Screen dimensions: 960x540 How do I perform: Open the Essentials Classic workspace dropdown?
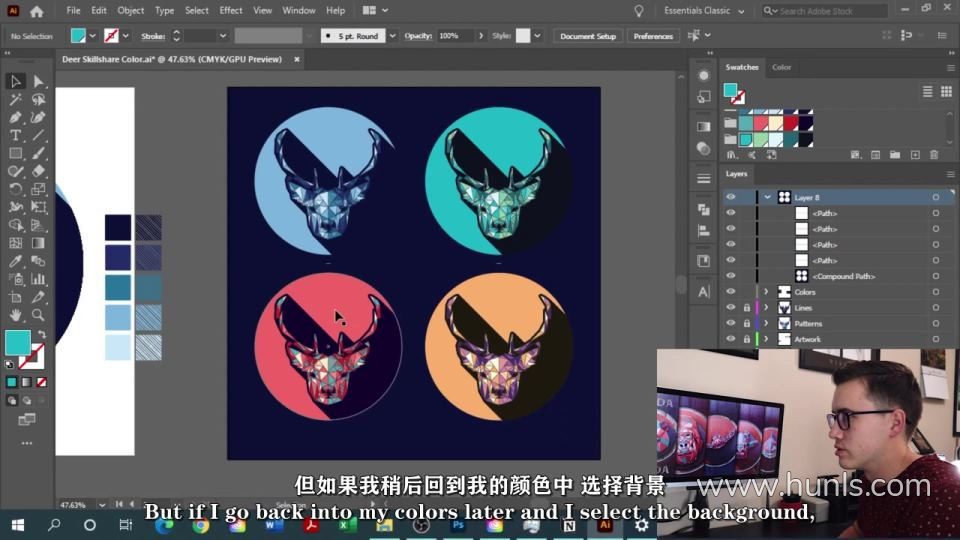click(704, 10)
